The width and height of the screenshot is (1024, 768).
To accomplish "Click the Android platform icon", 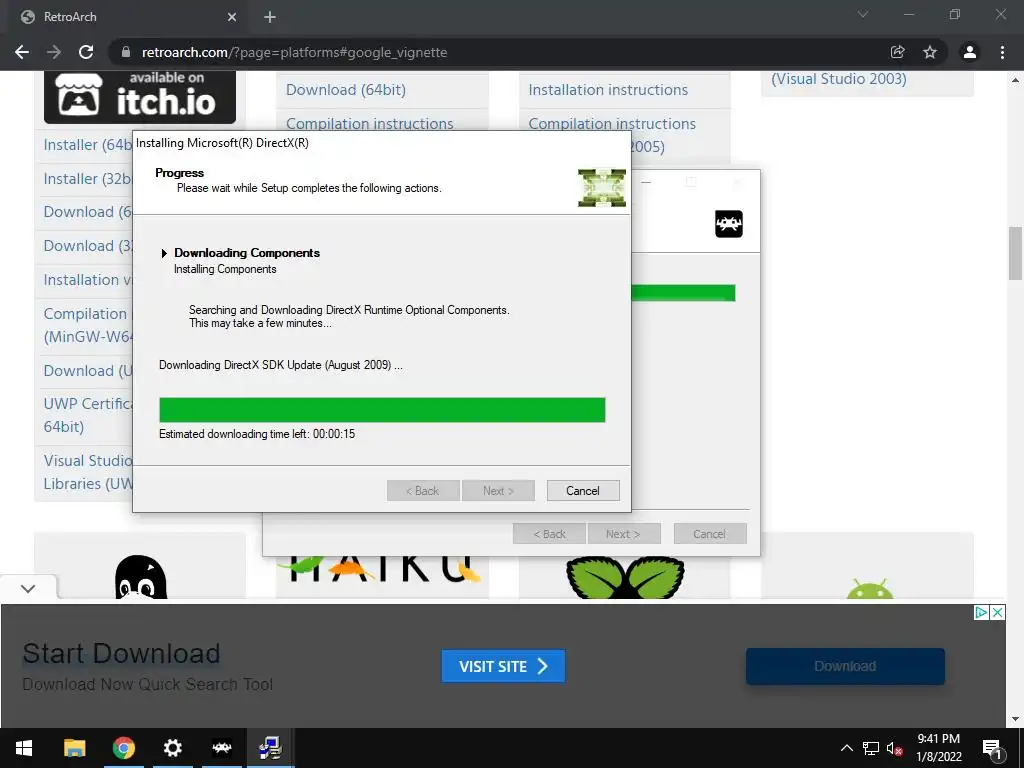I will [869, 588].
